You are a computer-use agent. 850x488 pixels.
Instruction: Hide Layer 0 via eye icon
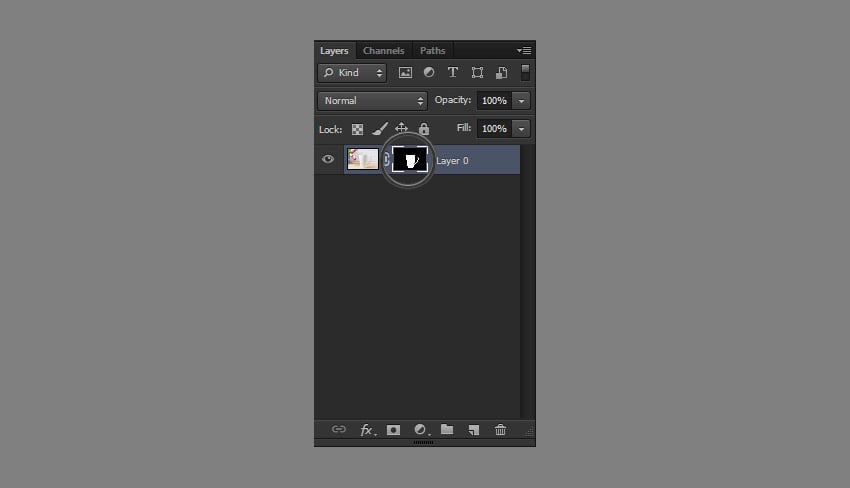coord(328,159)
